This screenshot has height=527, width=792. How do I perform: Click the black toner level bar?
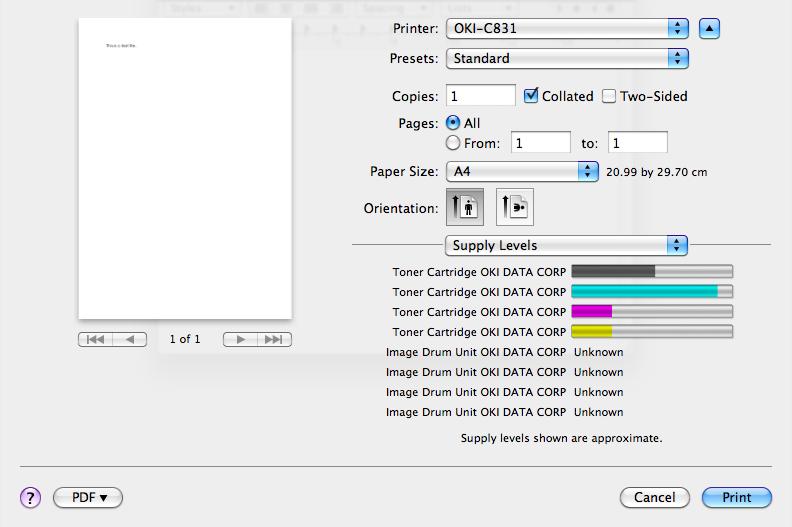652,272
